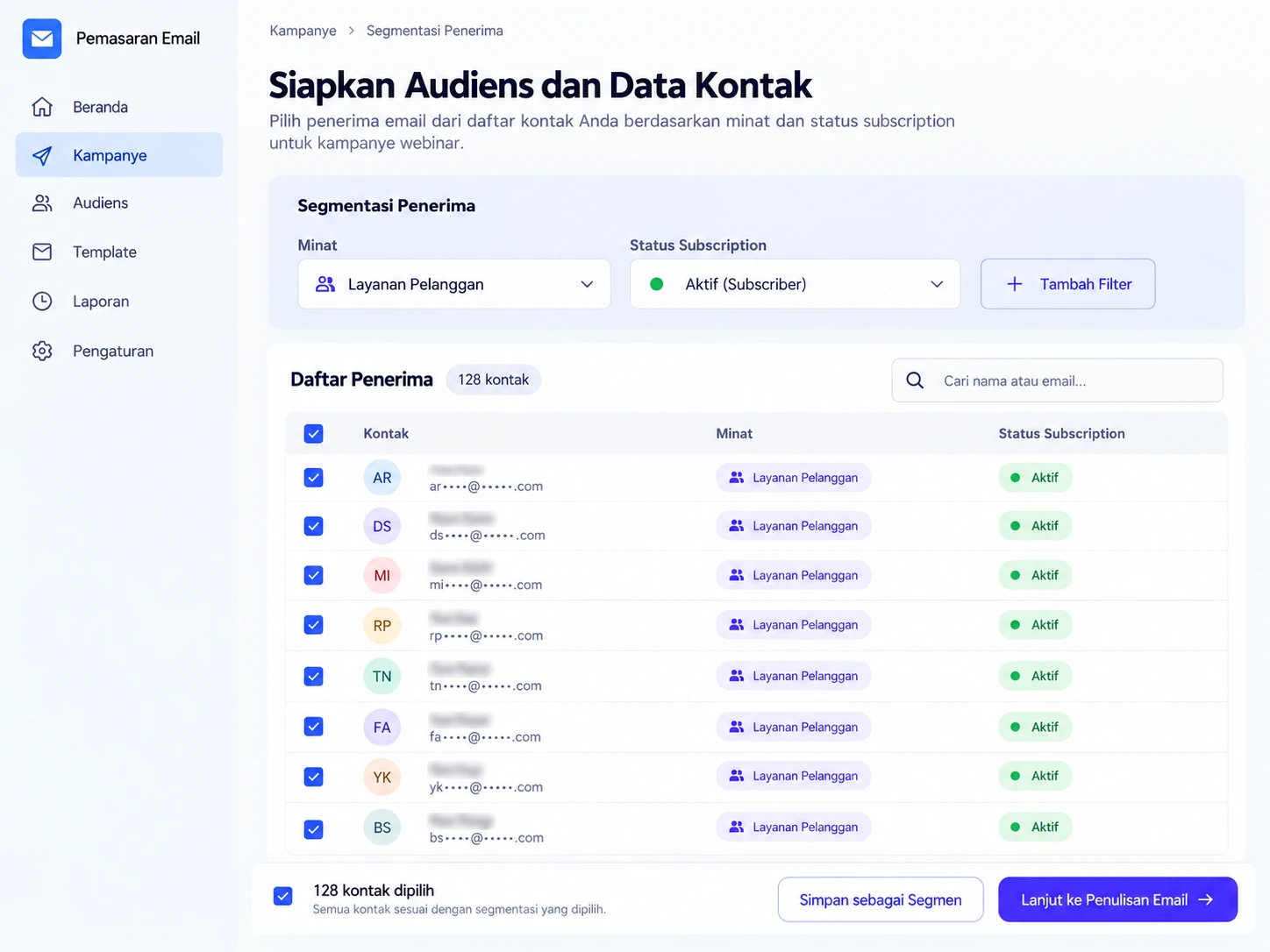Open the Audiens sidebar item
The image size is (1270, 952).
pyautogui.click(x=119, y=203)
